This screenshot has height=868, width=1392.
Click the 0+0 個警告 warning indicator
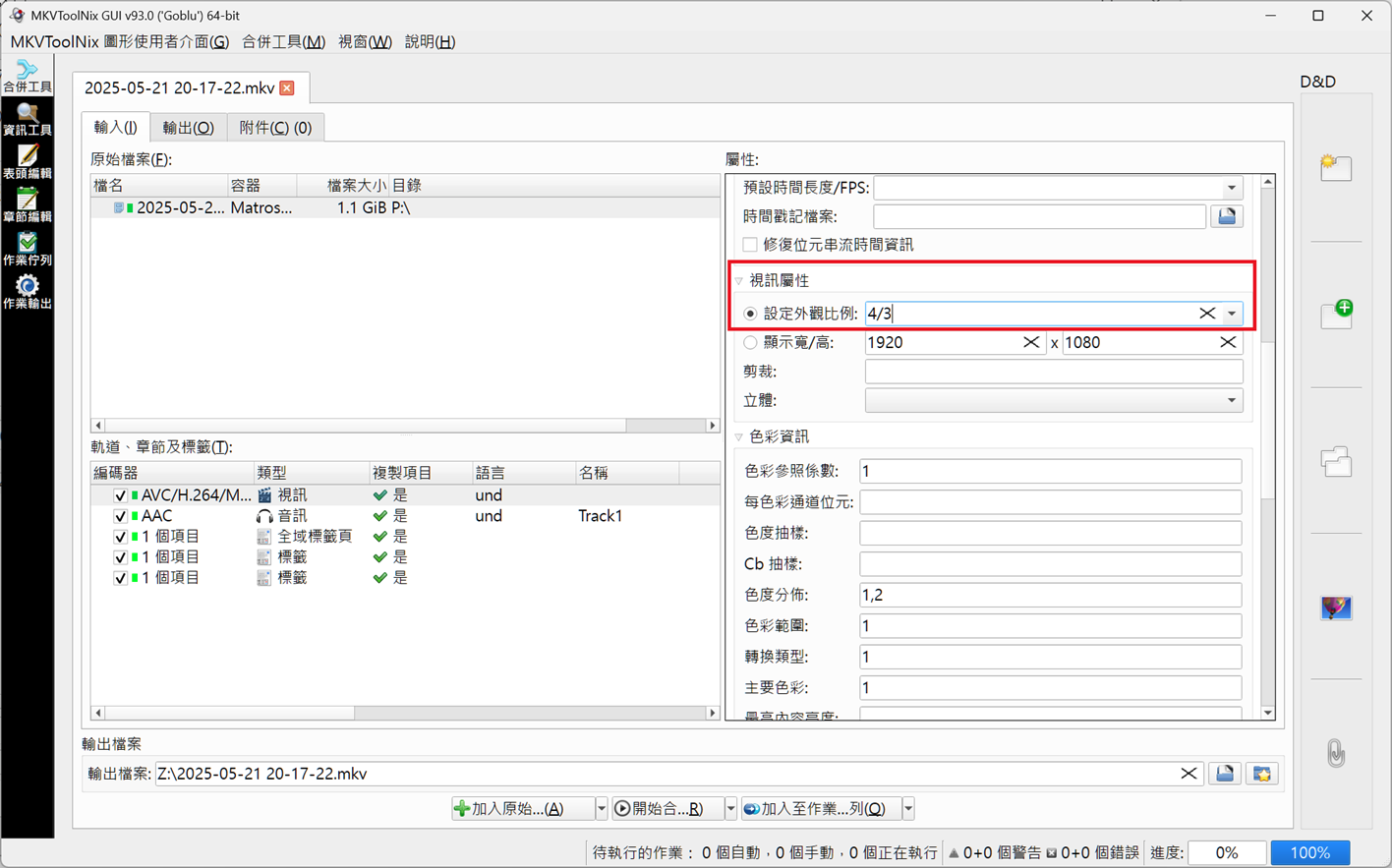(994, 852)
